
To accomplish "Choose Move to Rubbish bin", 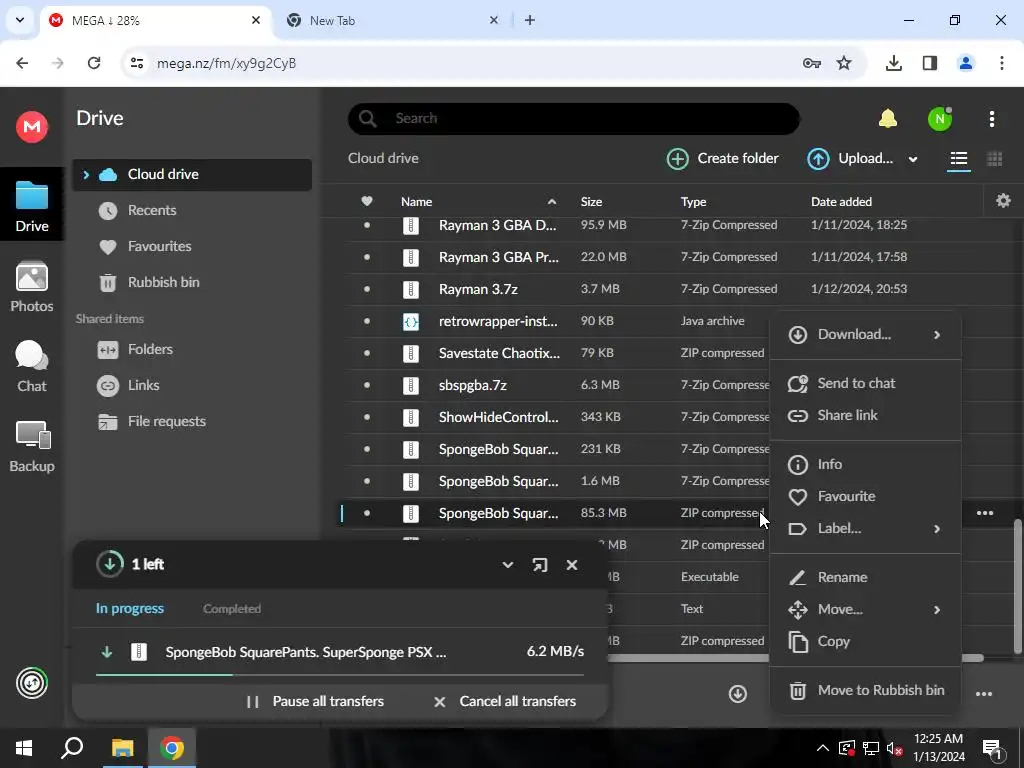I will tap(865, 690).
